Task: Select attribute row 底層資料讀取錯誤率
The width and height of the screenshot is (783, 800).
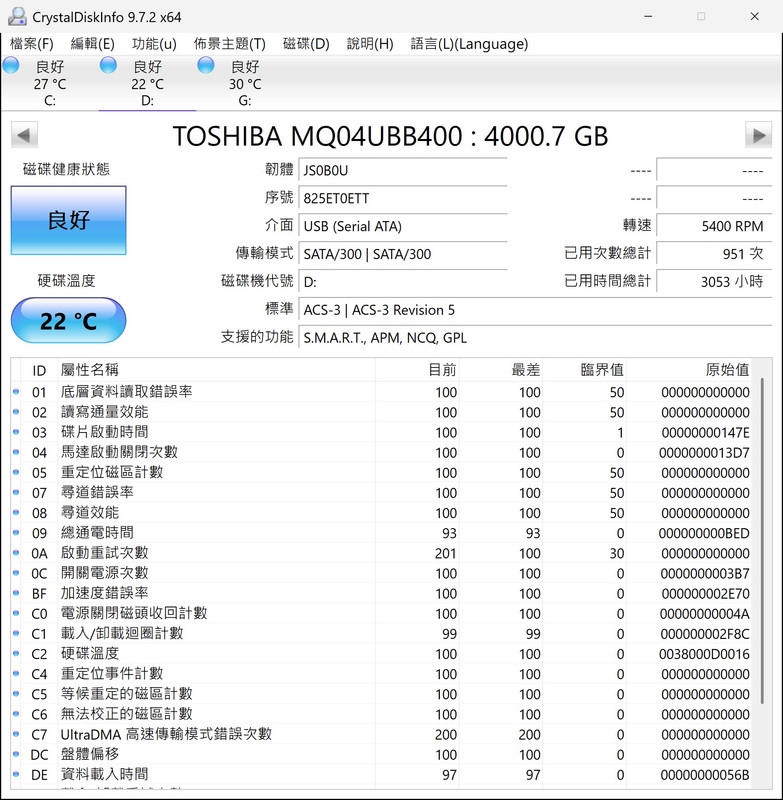Action: tap(381, 392)
